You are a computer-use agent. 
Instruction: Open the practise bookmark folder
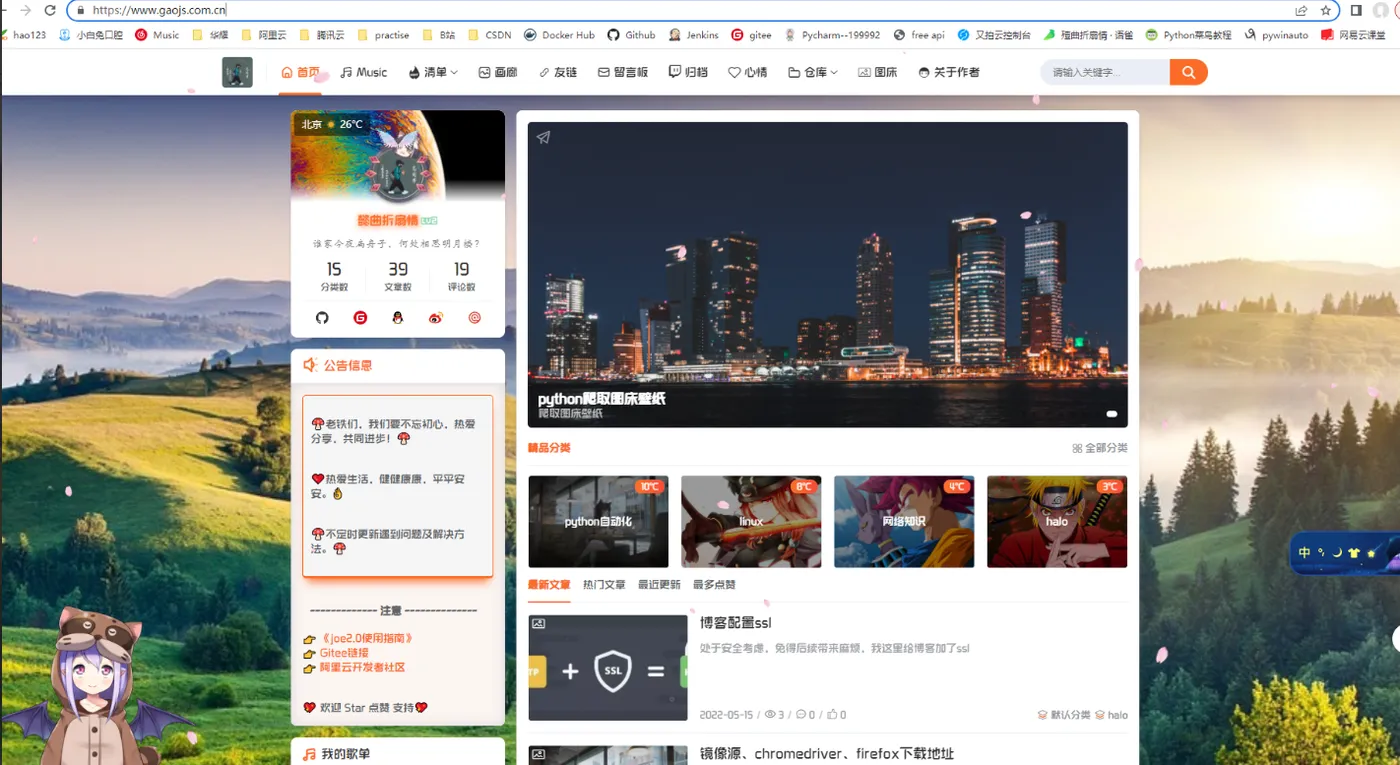click(x=383, y=35)
